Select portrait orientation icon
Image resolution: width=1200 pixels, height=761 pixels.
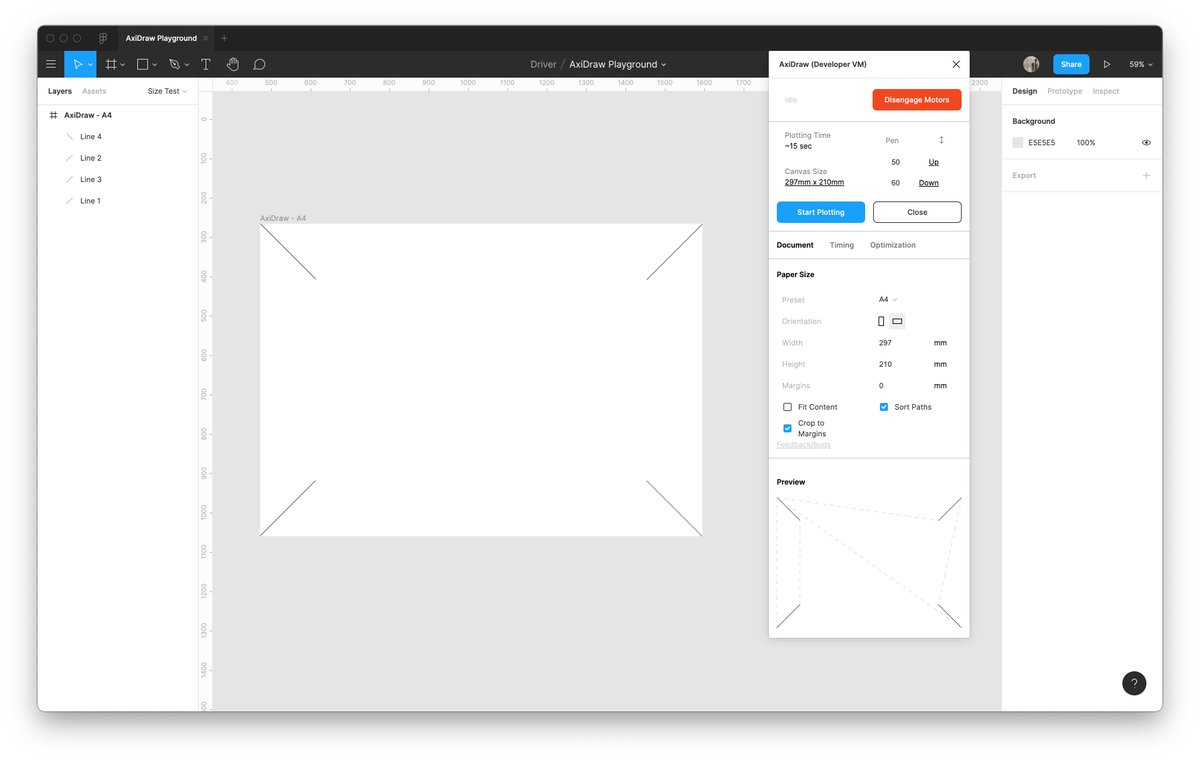tap(881, 321)
